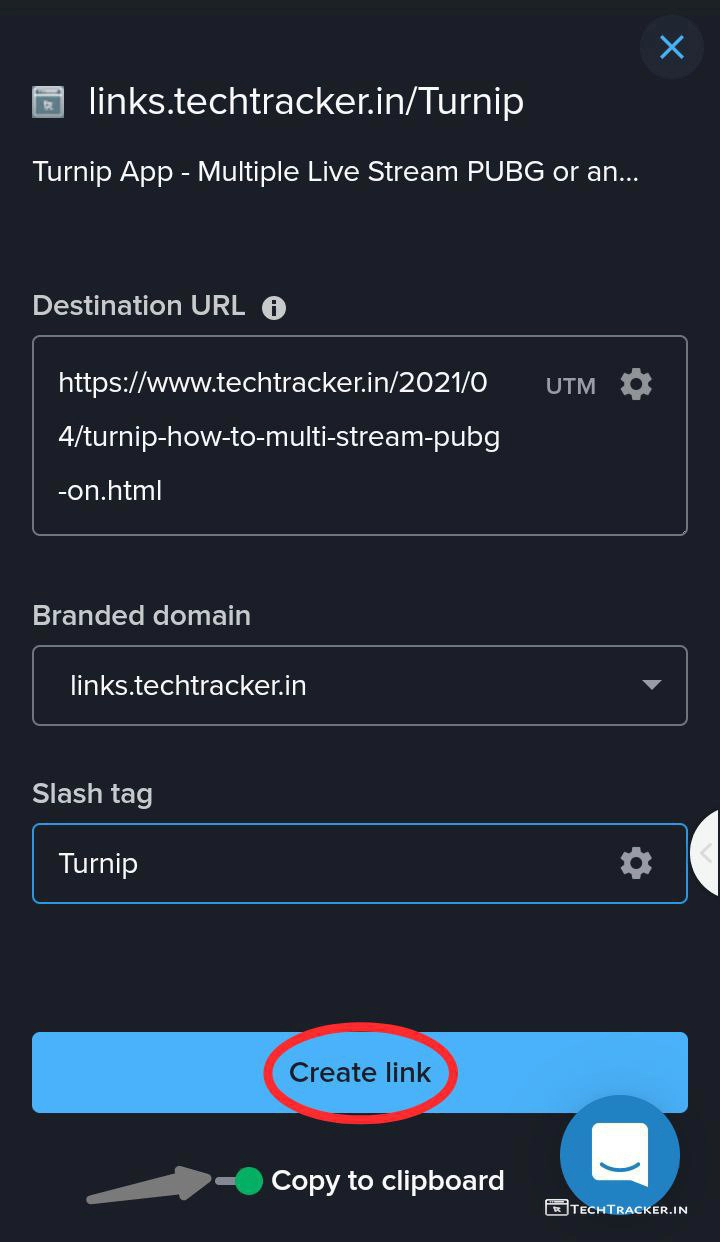
Task: Click the Branded domain dropdown arrow
Action: [x=651, y=685]
